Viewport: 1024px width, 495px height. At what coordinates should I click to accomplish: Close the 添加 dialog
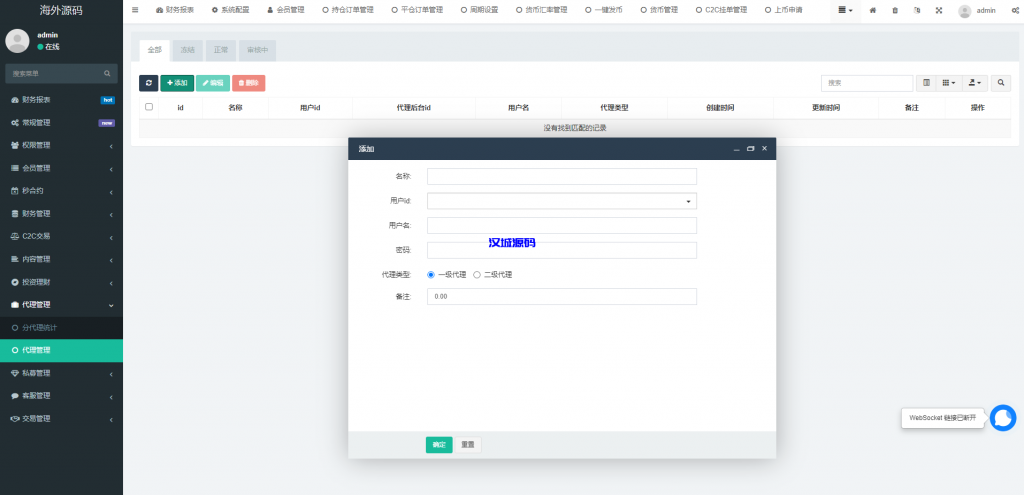[x=764, y=149]
